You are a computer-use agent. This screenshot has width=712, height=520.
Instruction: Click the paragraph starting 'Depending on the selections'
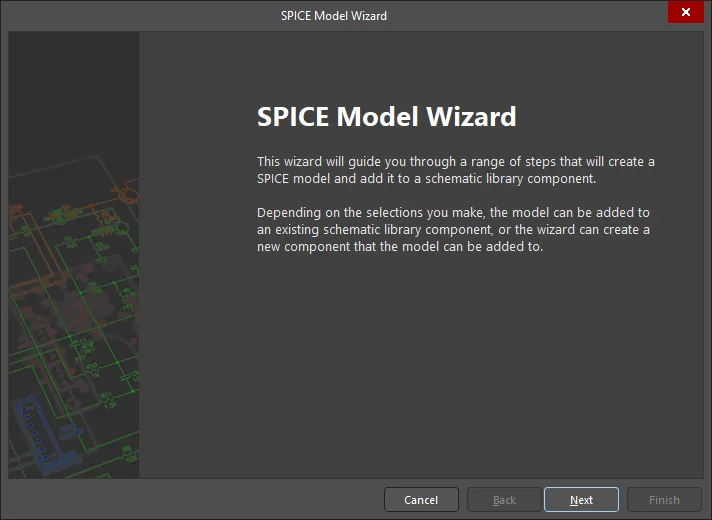[x=453, y=229]
